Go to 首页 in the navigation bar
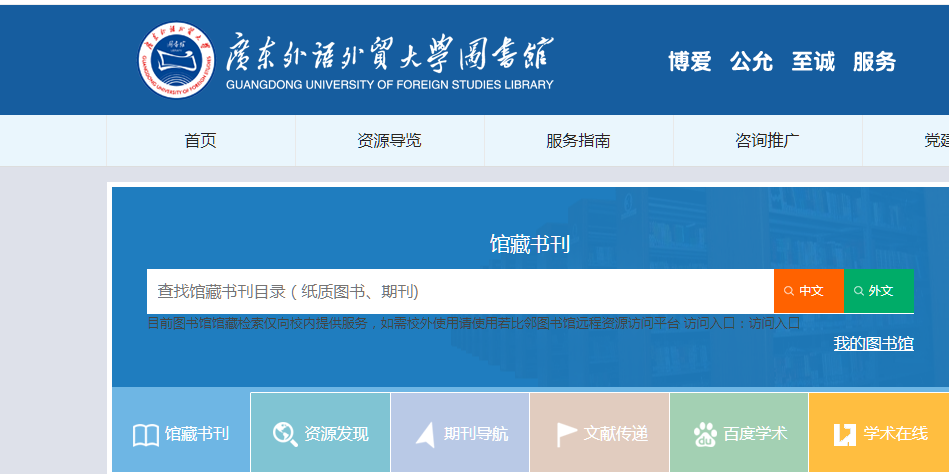The height and width of the screenshot is (474, 949). click(x=200, y=141)
